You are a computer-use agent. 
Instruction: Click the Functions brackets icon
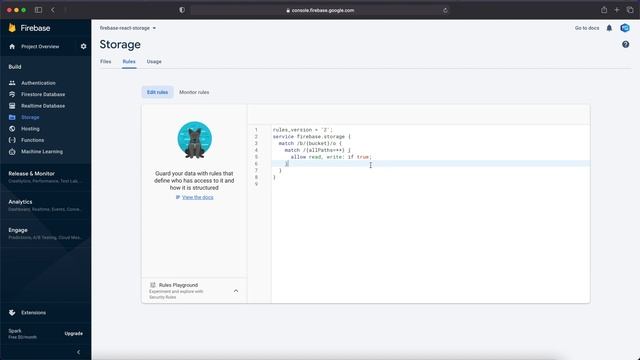[12, 140]
